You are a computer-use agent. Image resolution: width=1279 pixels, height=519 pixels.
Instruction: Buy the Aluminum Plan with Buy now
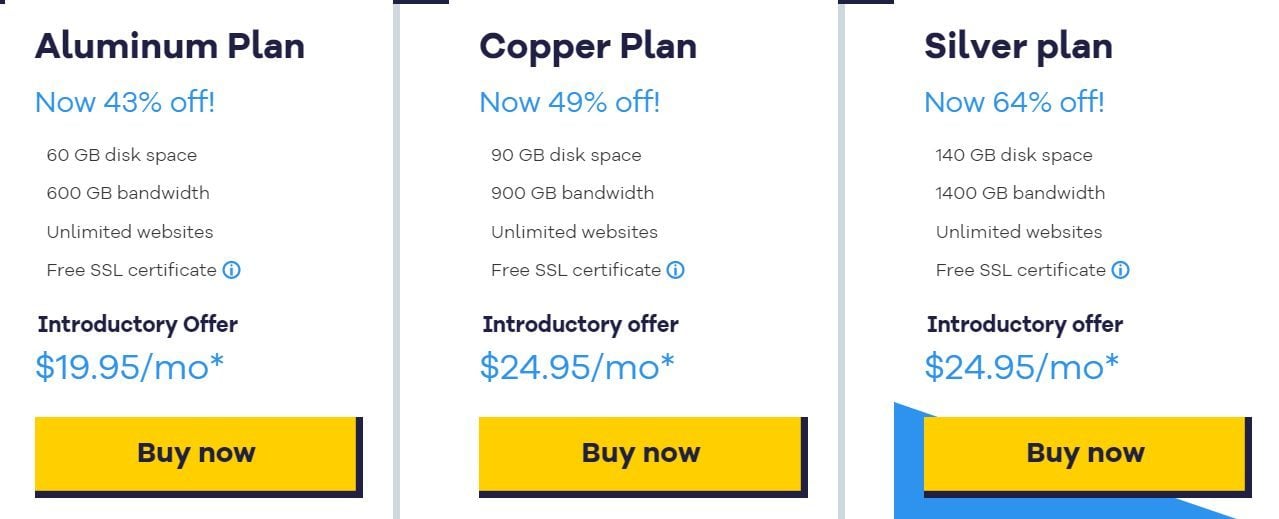(196, 453)
